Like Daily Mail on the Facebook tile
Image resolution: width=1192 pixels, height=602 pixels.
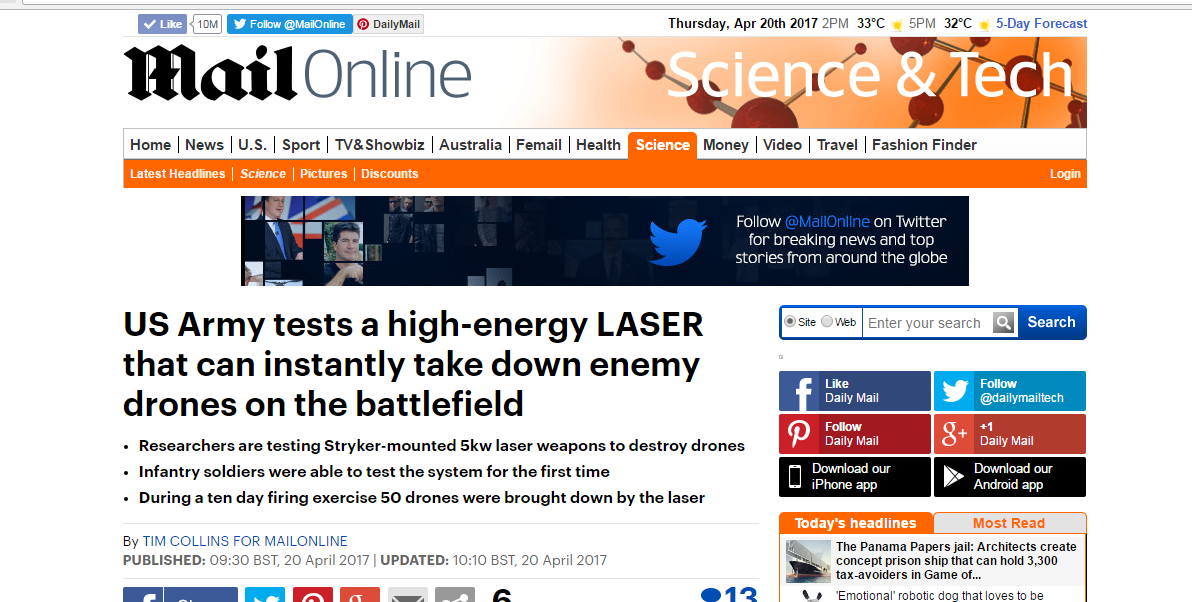(854, 391)
